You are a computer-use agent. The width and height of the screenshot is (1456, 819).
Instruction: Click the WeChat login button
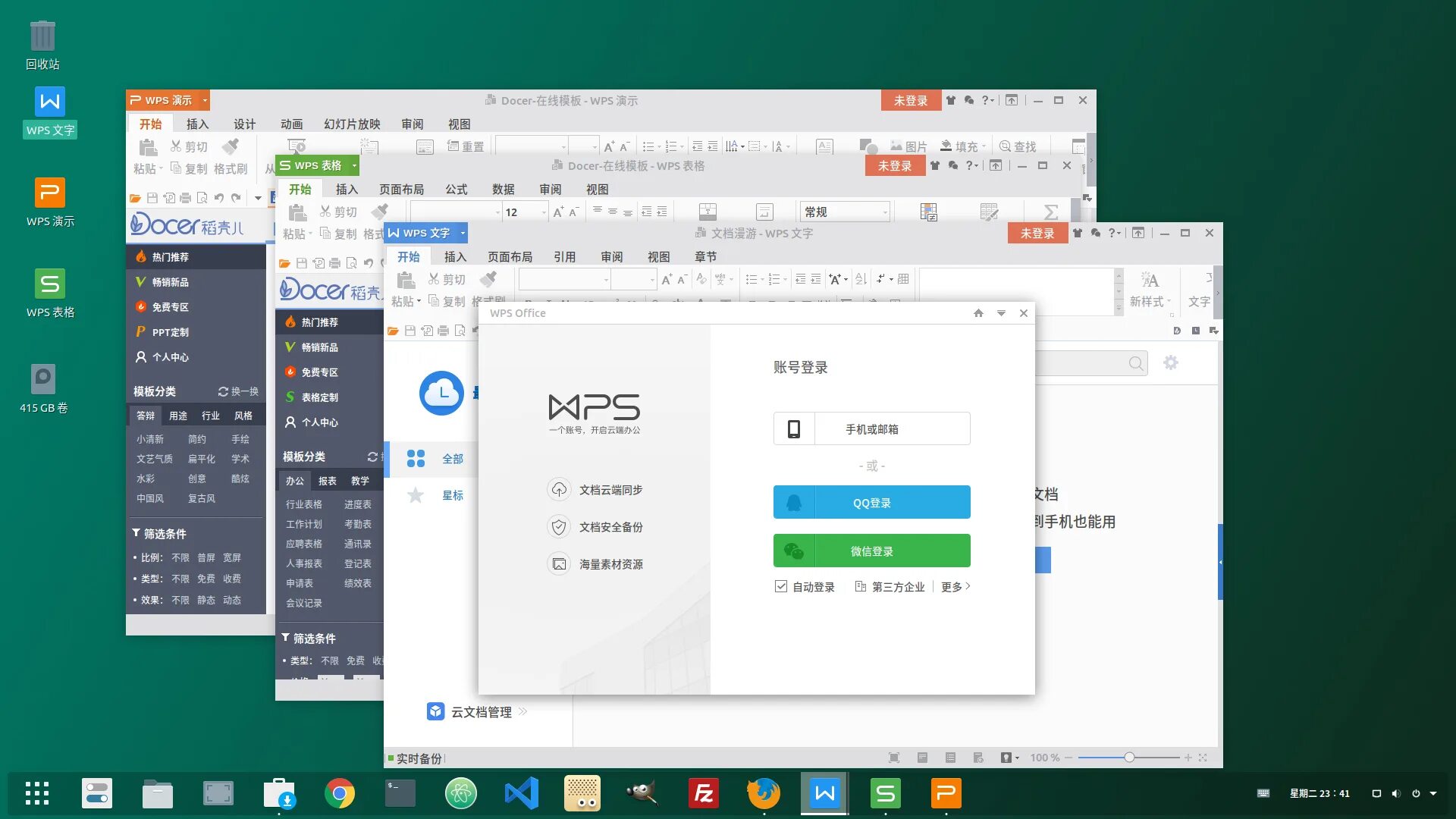tap(871, 551)
